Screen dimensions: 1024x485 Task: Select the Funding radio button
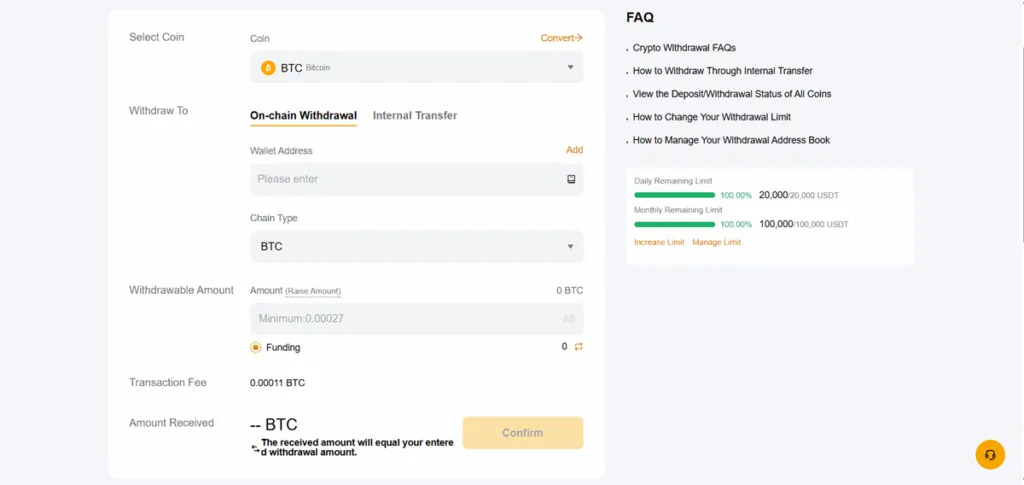[x=256, y=347]
